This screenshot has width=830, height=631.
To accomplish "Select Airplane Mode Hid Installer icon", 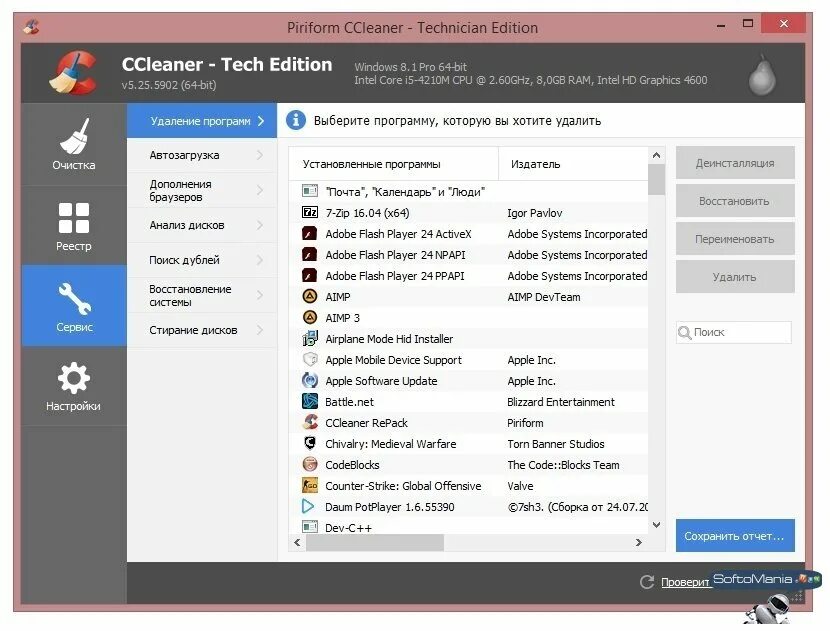I will click(310, 338).
